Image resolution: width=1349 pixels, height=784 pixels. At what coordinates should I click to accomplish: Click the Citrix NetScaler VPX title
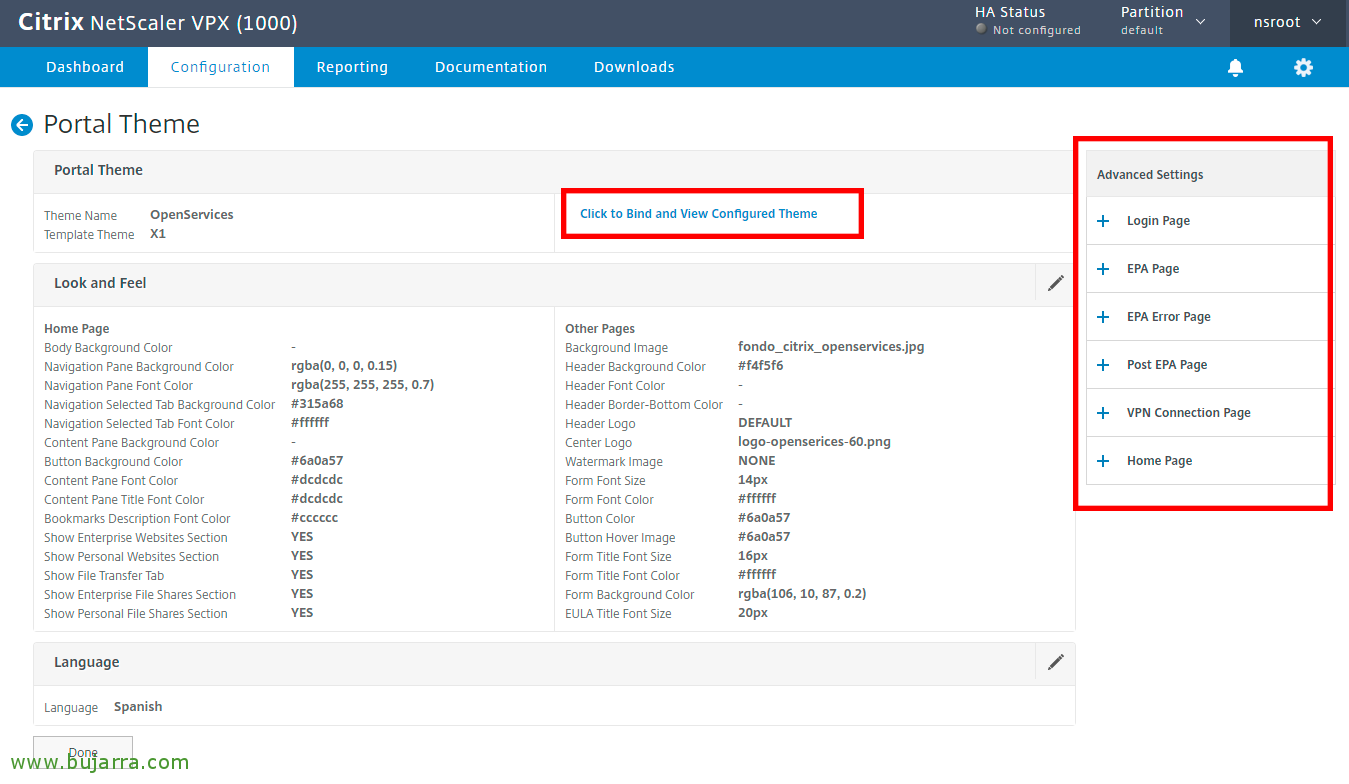click(158, 22)
